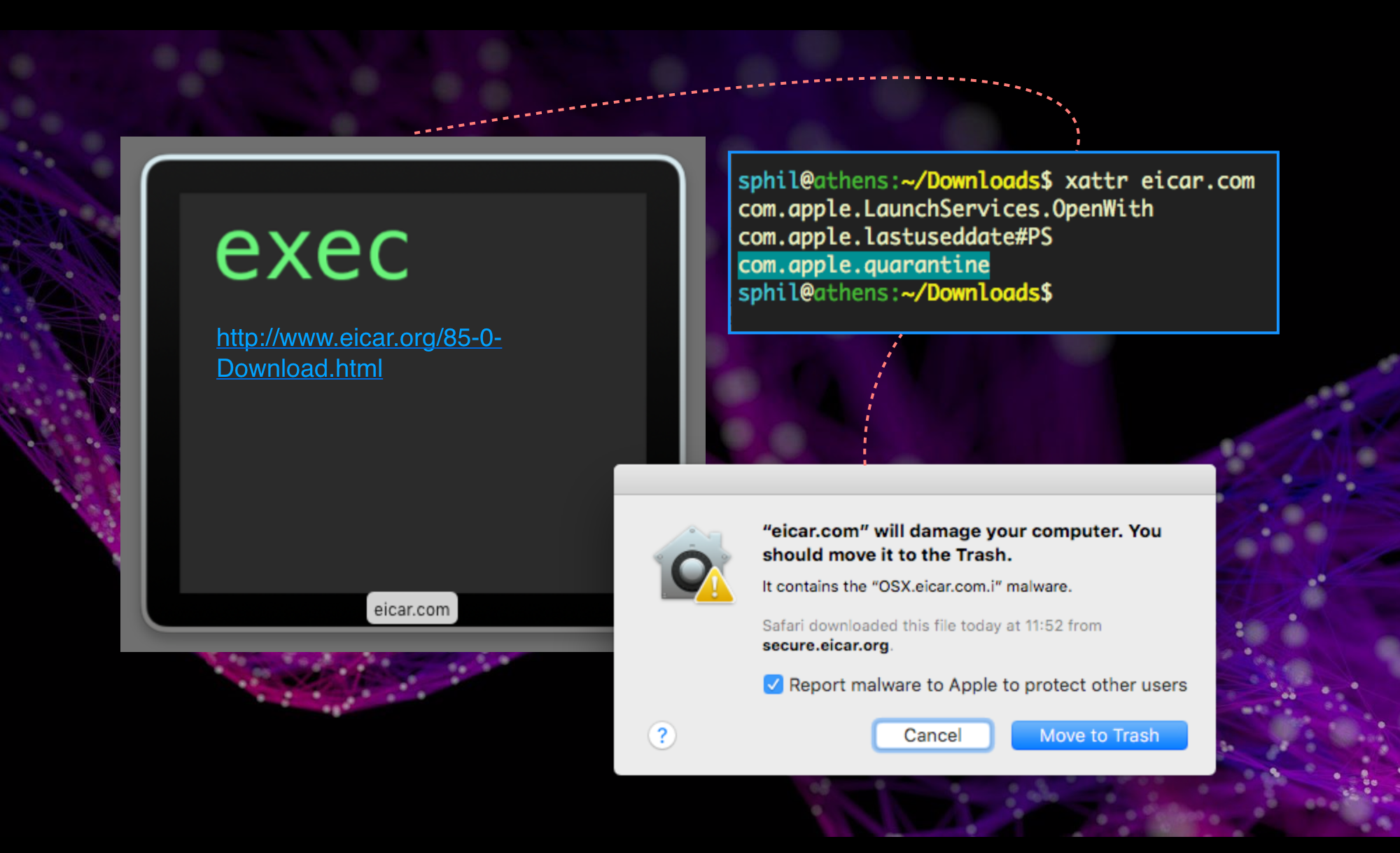Enable Report malware to protect other users
Screen dimensions: 1400x853
[x=772, y=684]
